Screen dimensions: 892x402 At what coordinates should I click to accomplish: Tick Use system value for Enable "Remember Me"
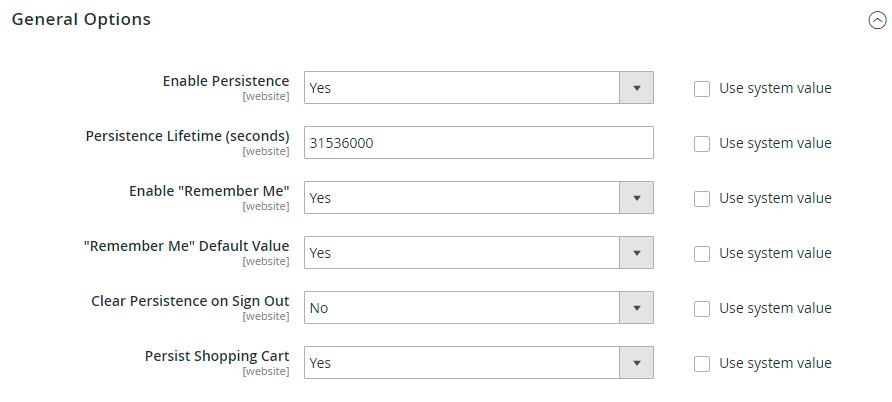[702, 198]
